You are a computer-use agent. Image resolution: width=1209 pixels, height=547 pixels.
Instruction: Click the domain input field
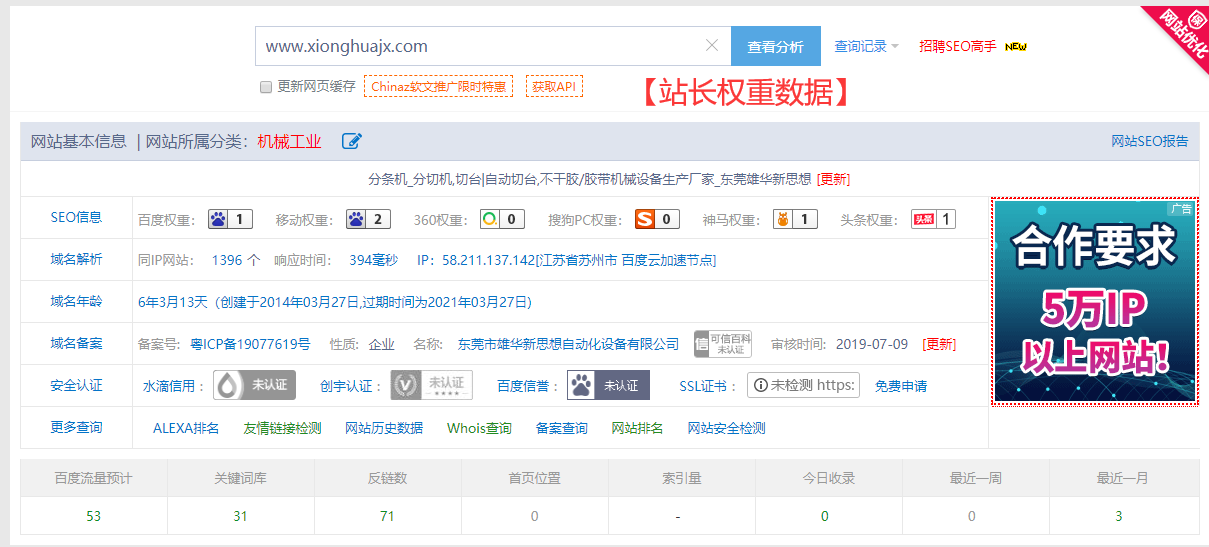point(480,46)
